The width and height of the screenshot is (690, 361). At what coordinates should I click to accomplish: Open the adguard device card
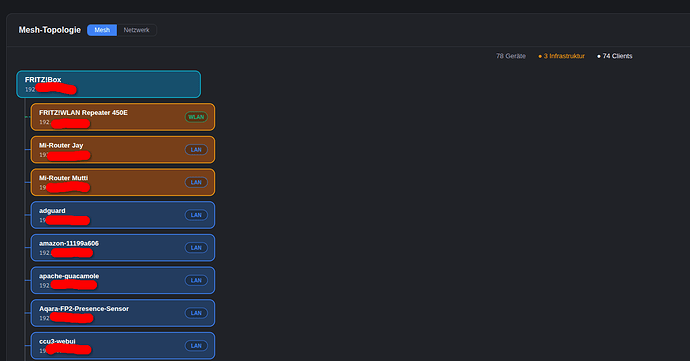pyautogui.click(x=123, y=215)
